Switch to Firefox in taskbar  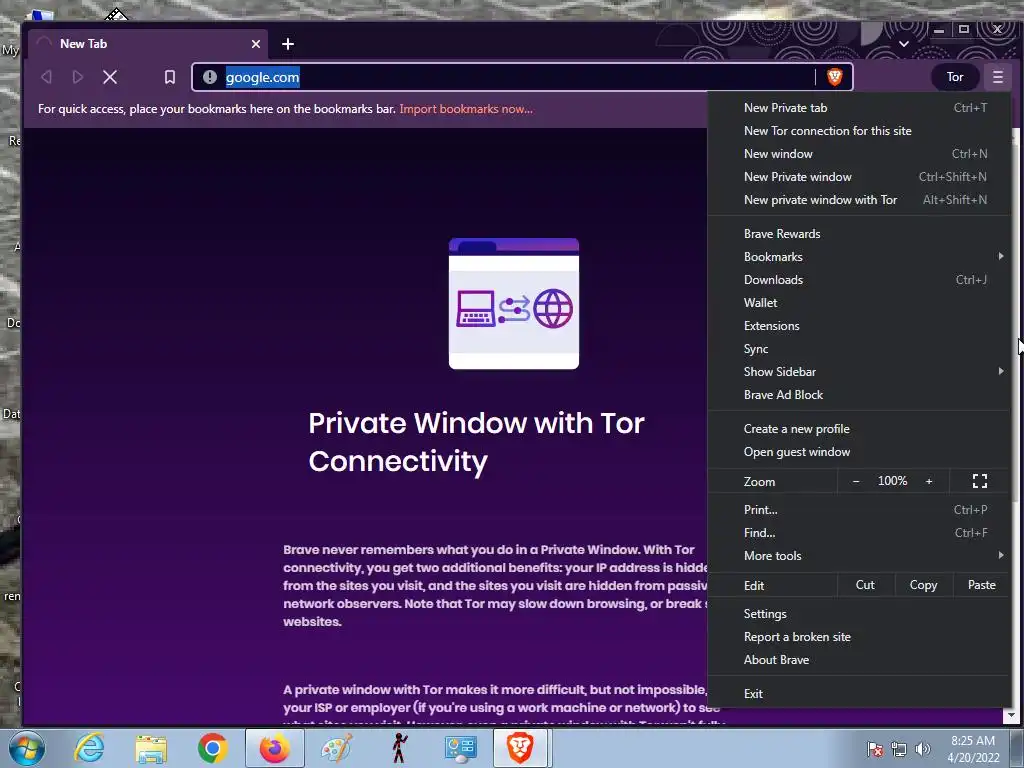(x=274, y=748)
